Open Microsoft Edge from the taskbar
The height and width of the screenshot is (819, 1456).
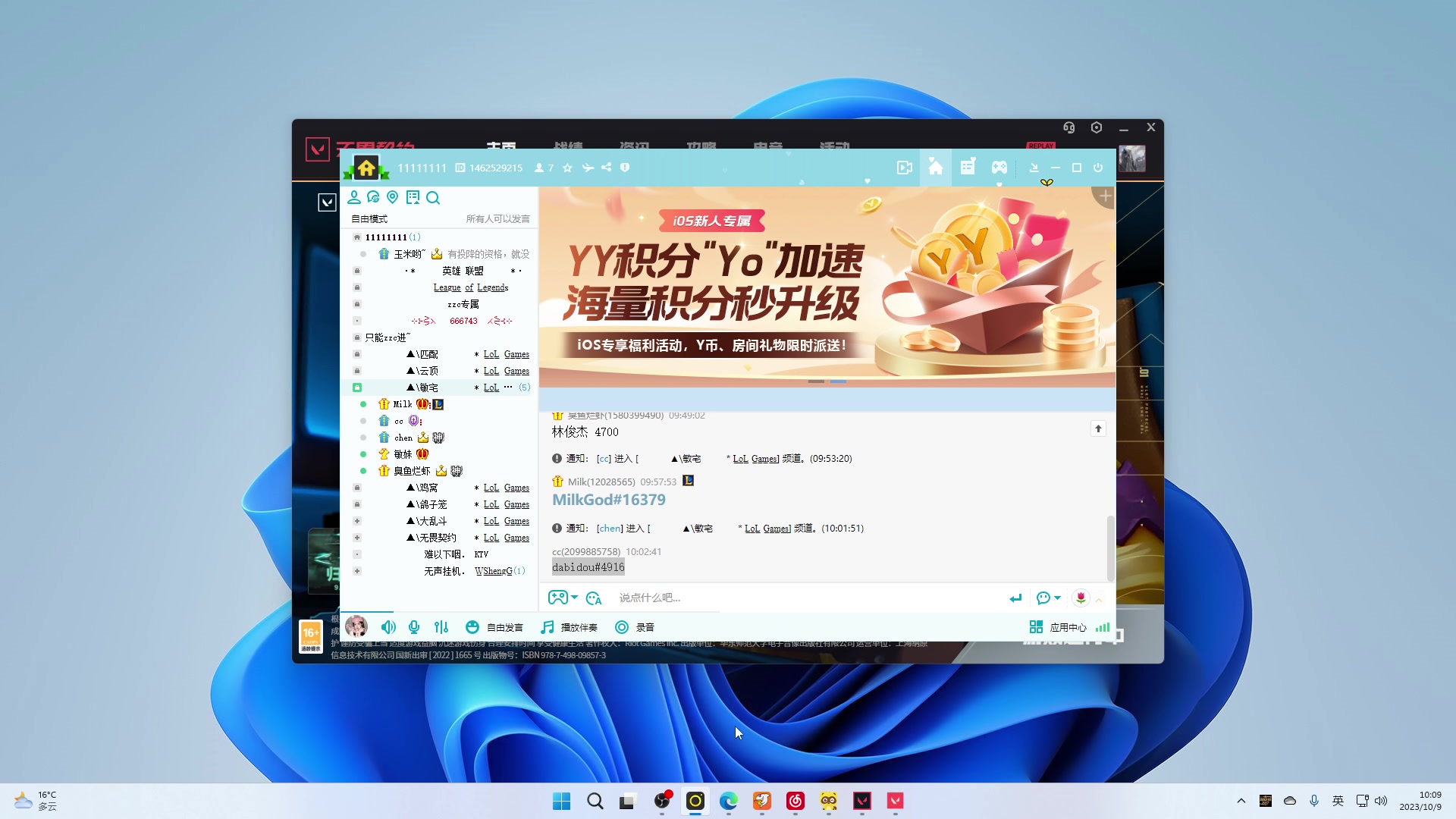pyautogui.click(x=729, y=801)
